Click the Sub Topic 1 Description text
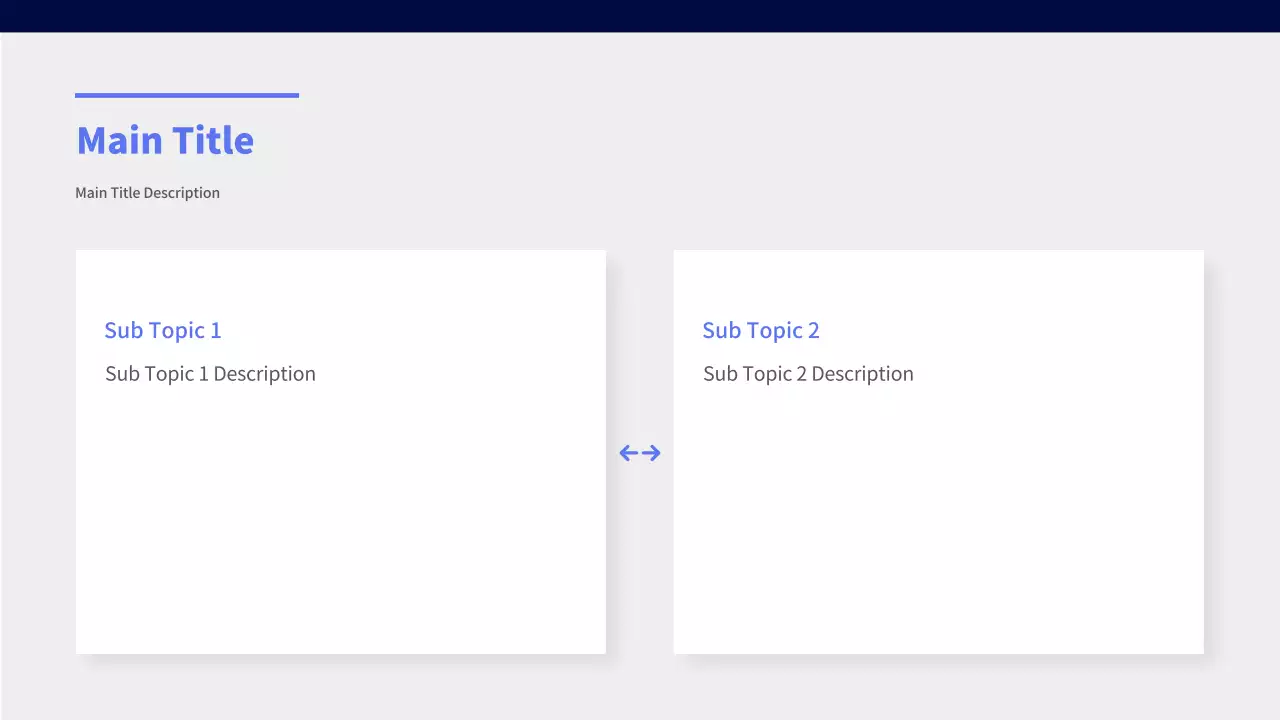 pyautogui.click(x=210, y=374)
